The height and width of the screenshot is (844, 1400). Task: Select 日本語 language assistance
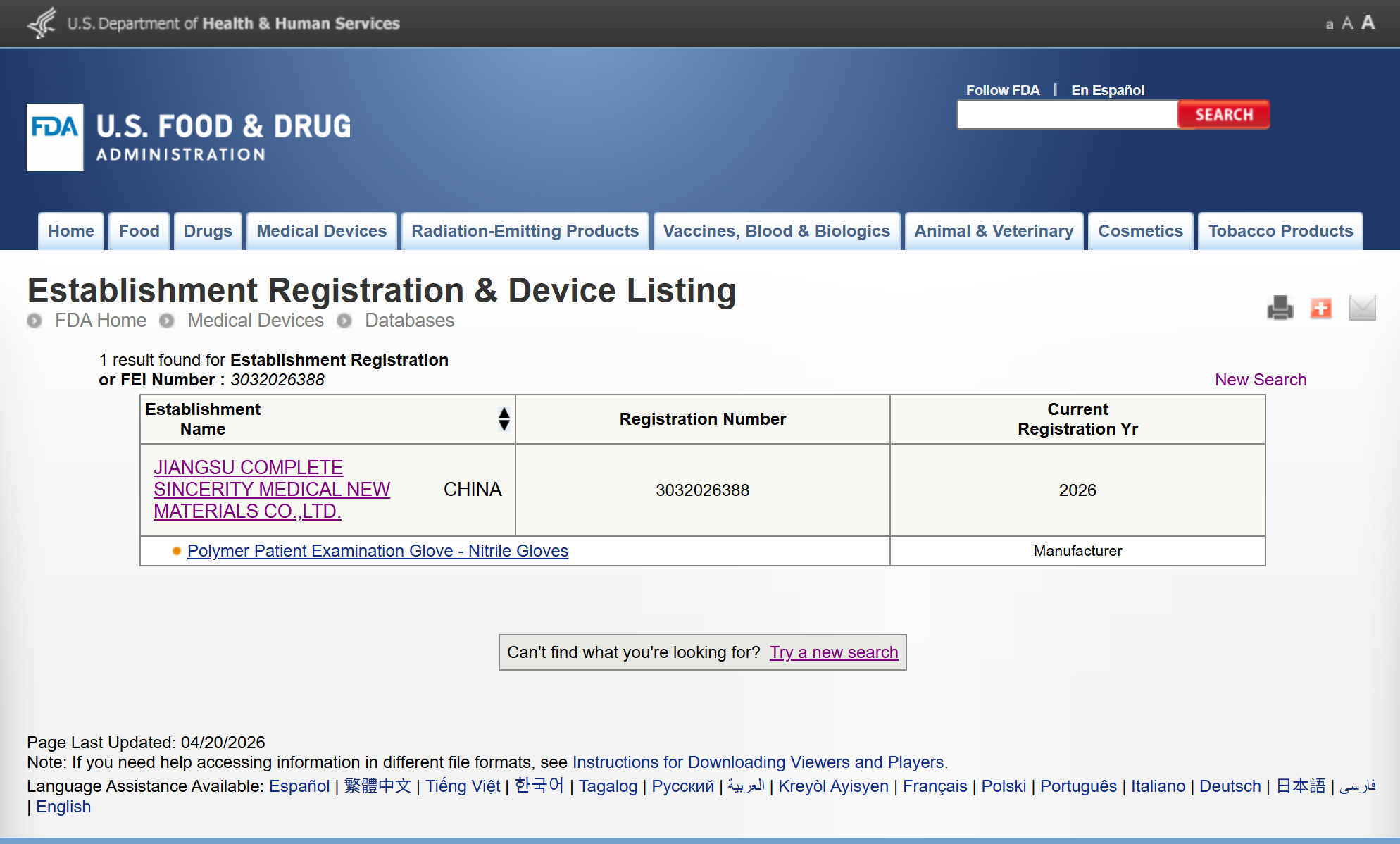coord(1301,786)
